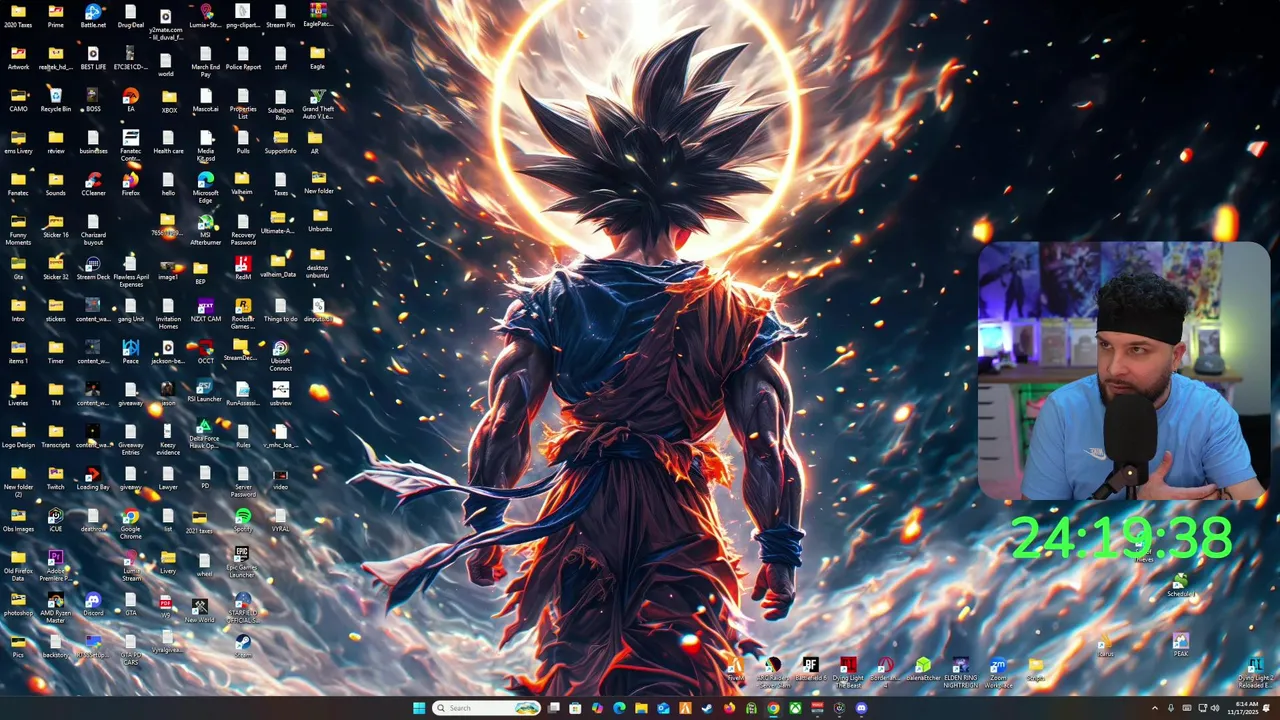Launch the balenaEtcher desktop shortcut
The image size is (1280, 720).
(923, 670)
